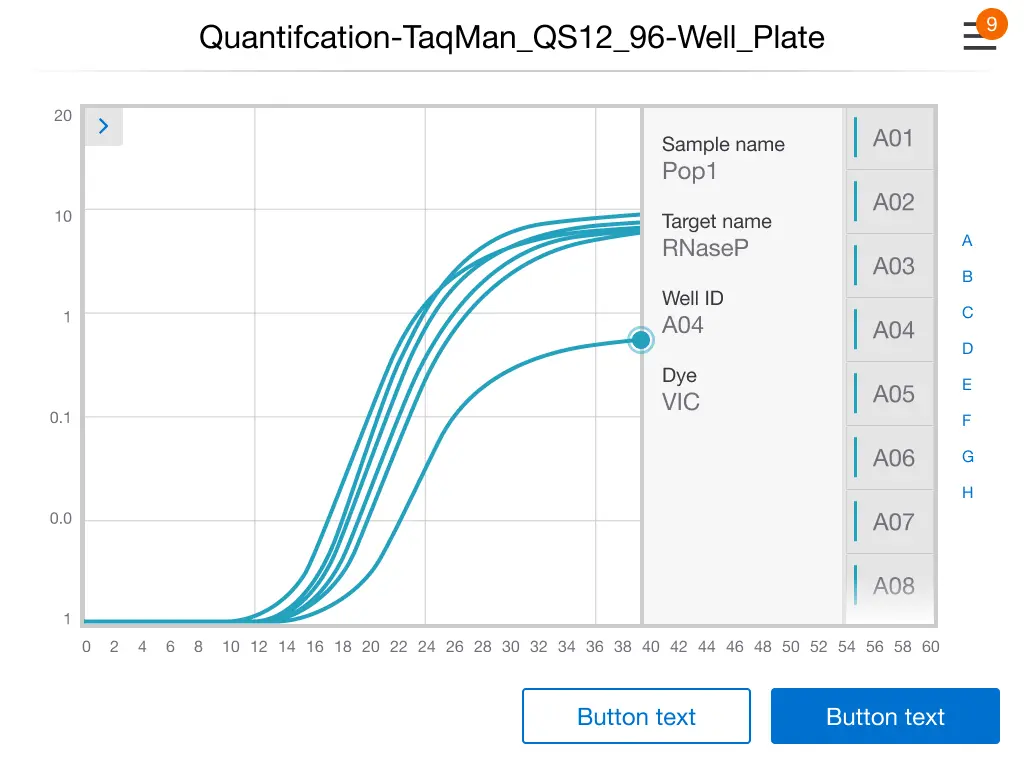Select well A02 in the list
Screen dimensions: 1024x768
pyautogui.click(x=892, y=202)
